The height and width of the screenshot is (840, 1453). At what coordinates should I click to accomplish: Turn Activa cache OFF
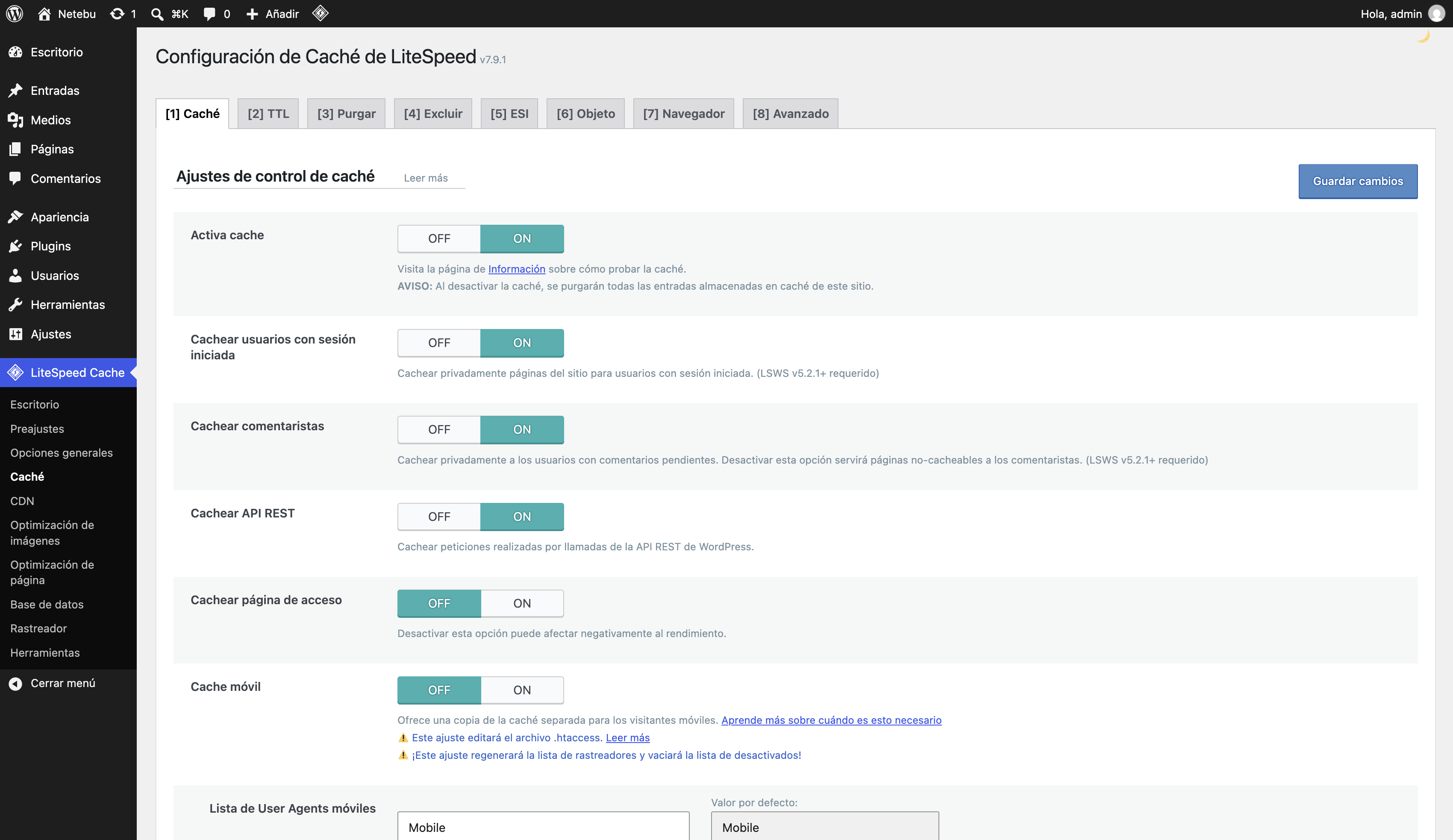point(439,239)
